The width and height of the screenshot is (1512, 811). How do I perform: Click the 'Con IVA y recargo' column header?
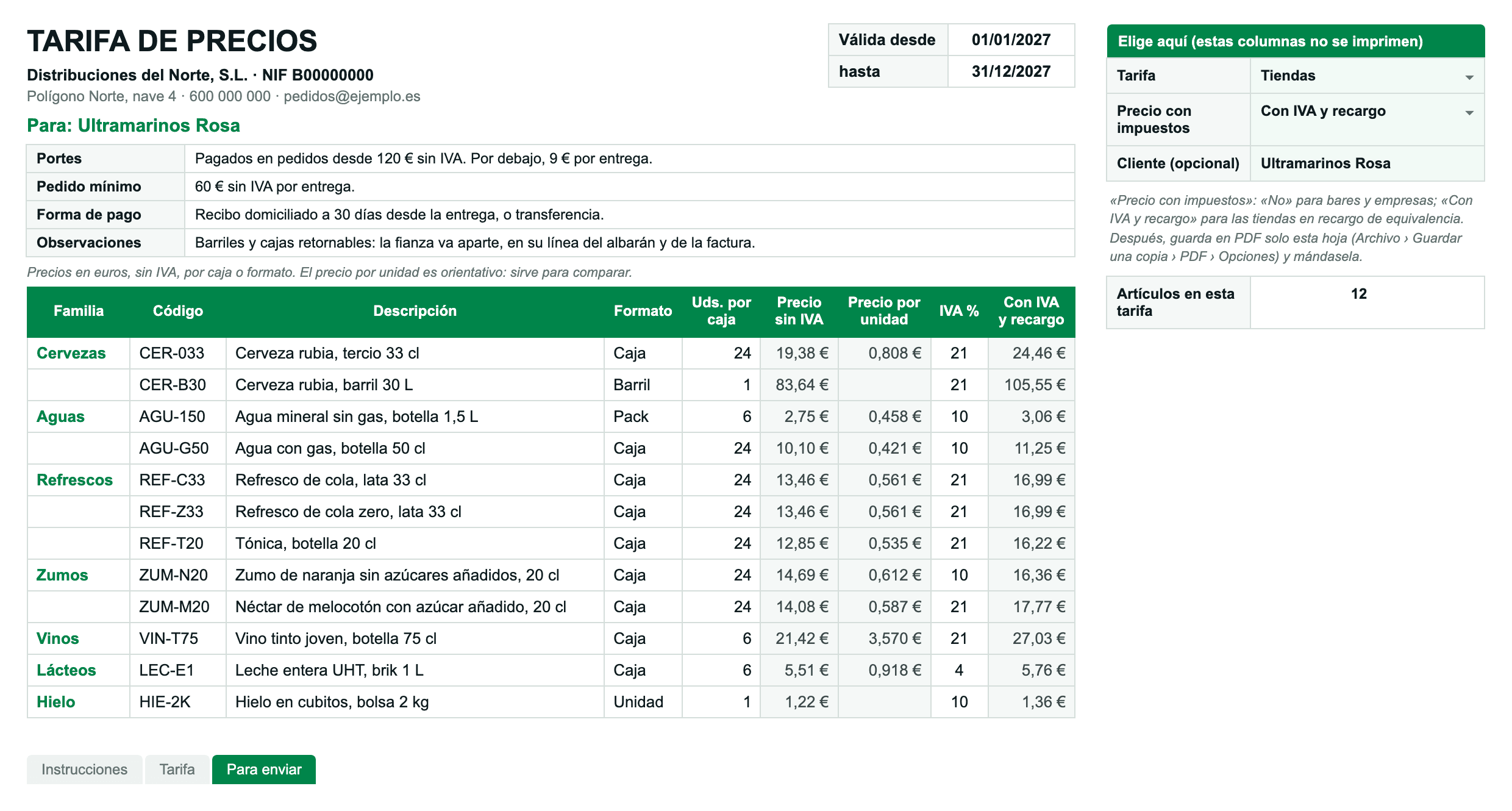tap(1031, 311)
